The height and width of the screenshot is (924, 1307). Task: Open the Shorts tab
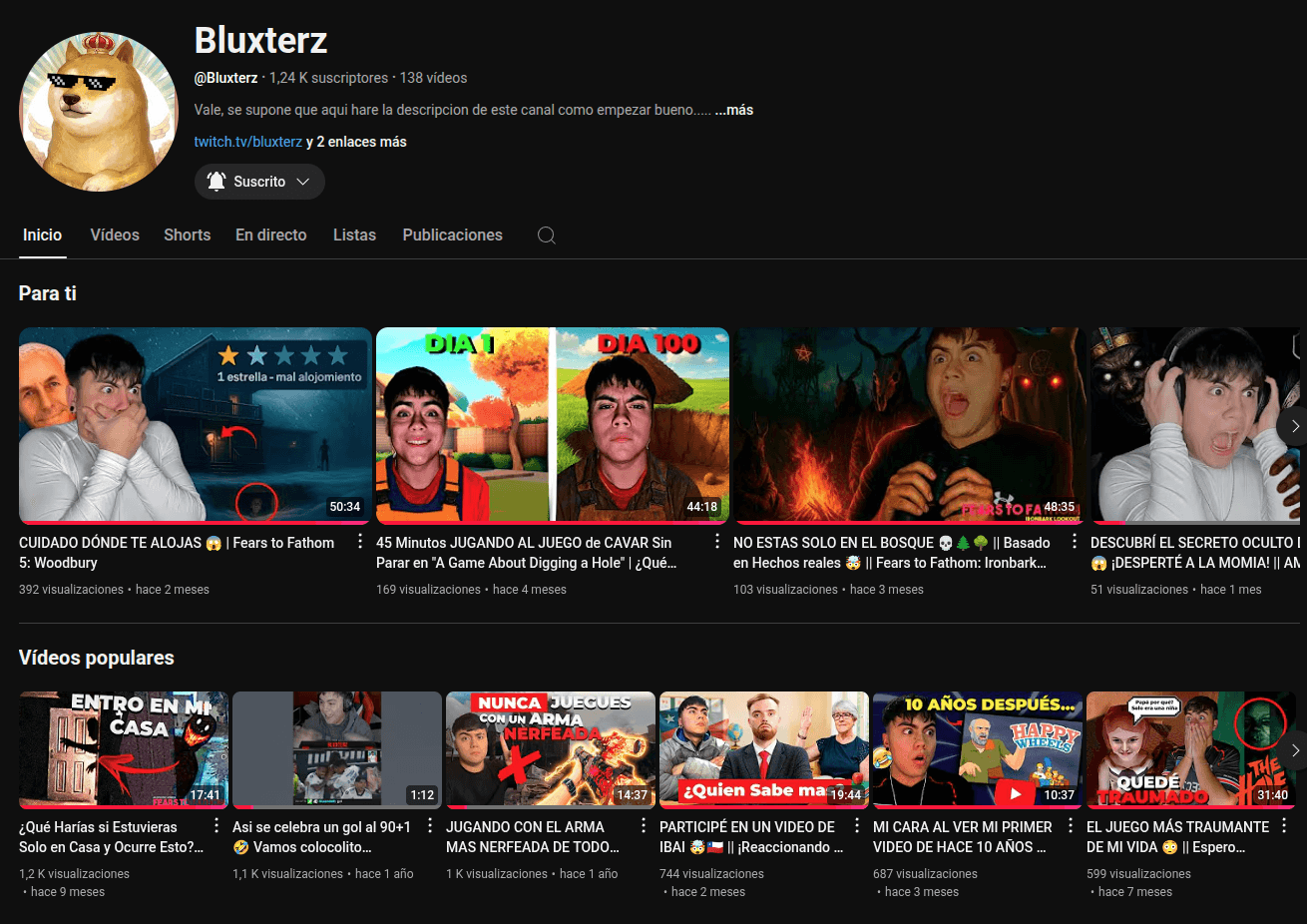coord(188,235)
